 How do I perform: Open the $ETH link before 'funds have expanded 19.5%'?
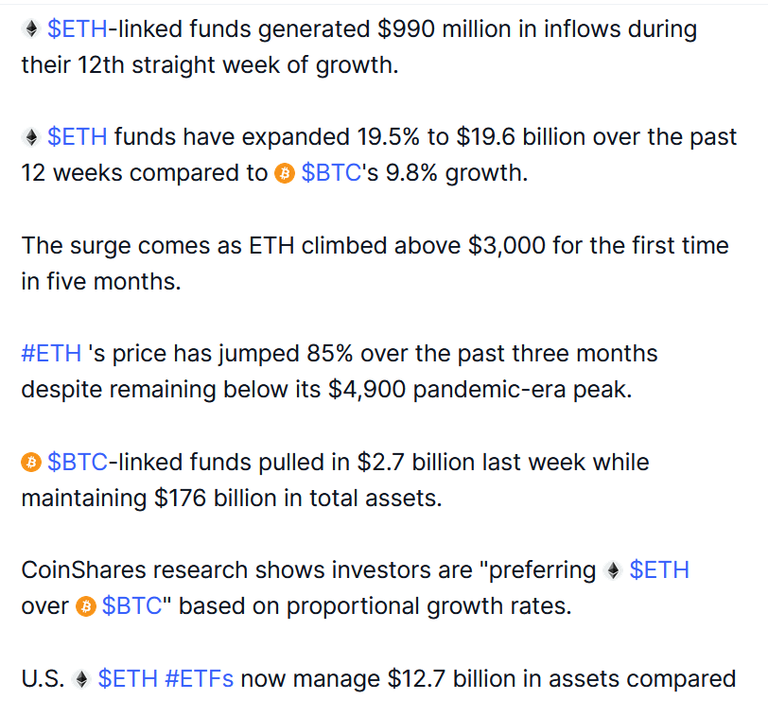click(77, 138)
